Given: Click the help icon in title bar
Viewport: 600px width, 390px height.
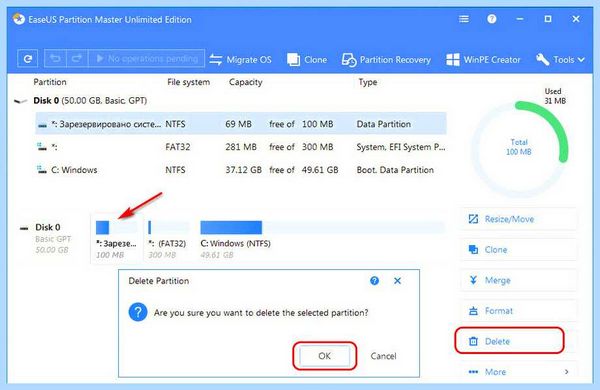Looking at the screenshot, I should click(x=492, y=19).
